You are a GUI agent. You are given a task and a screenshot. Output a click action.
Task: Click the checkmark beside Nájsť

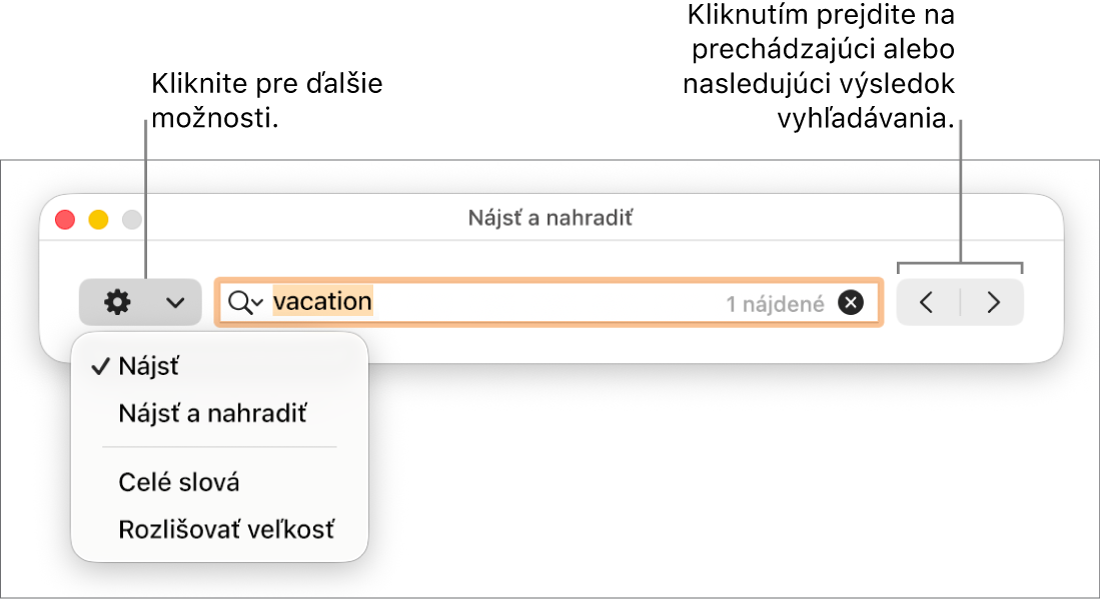coord(101,366)
